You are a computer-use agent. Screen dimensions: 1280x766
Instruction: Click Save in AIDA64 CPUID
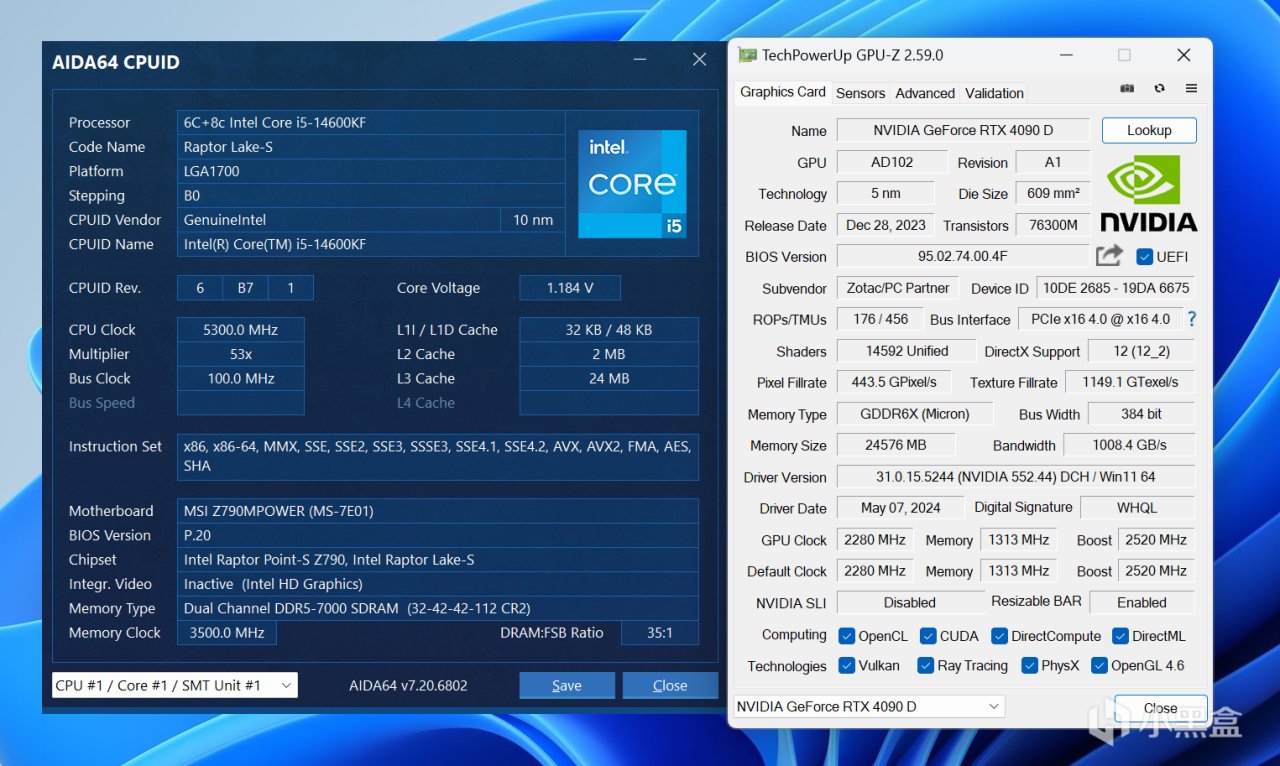[x=567, y=685]
